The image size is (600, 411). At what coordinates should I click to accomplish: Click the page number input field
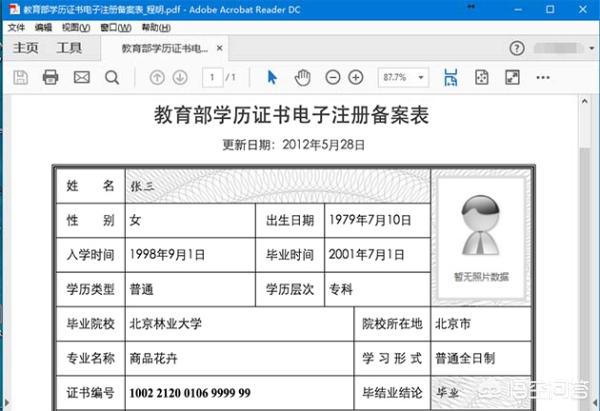[212, 78]
